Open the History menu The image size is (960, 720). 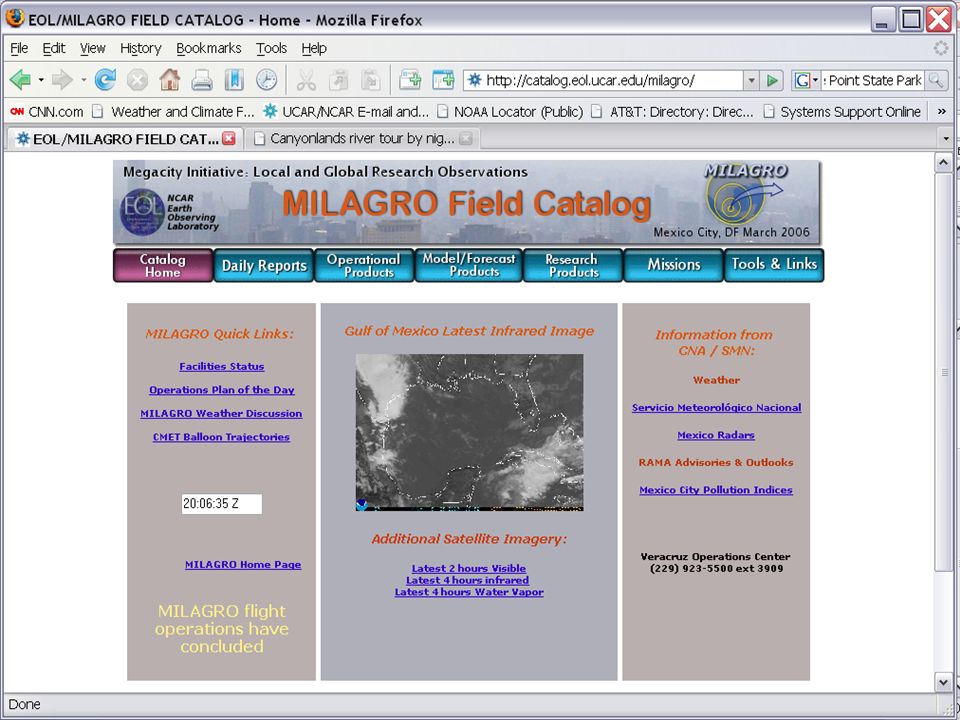tap(140, 48)
